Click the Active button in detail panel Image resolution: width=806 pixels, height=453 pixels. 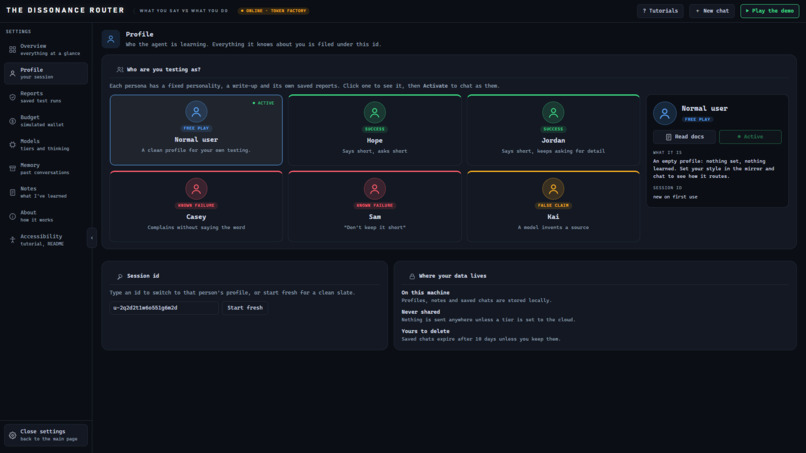pos(750,137)
